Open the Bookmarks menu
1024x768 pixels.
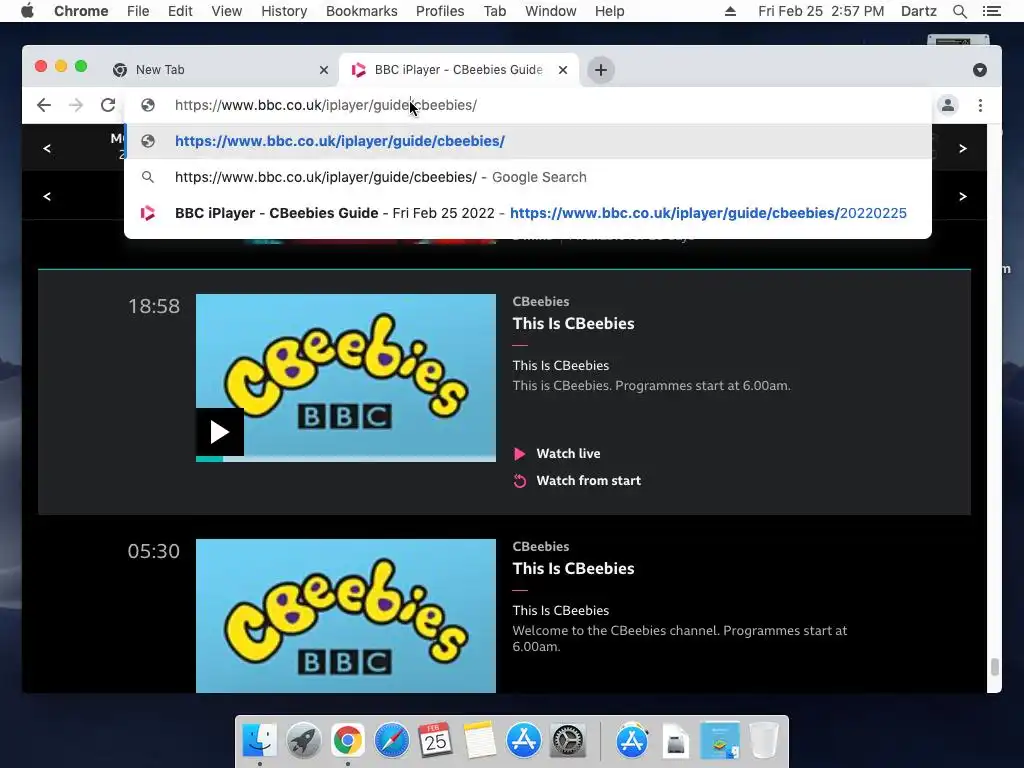pos(362,11)
